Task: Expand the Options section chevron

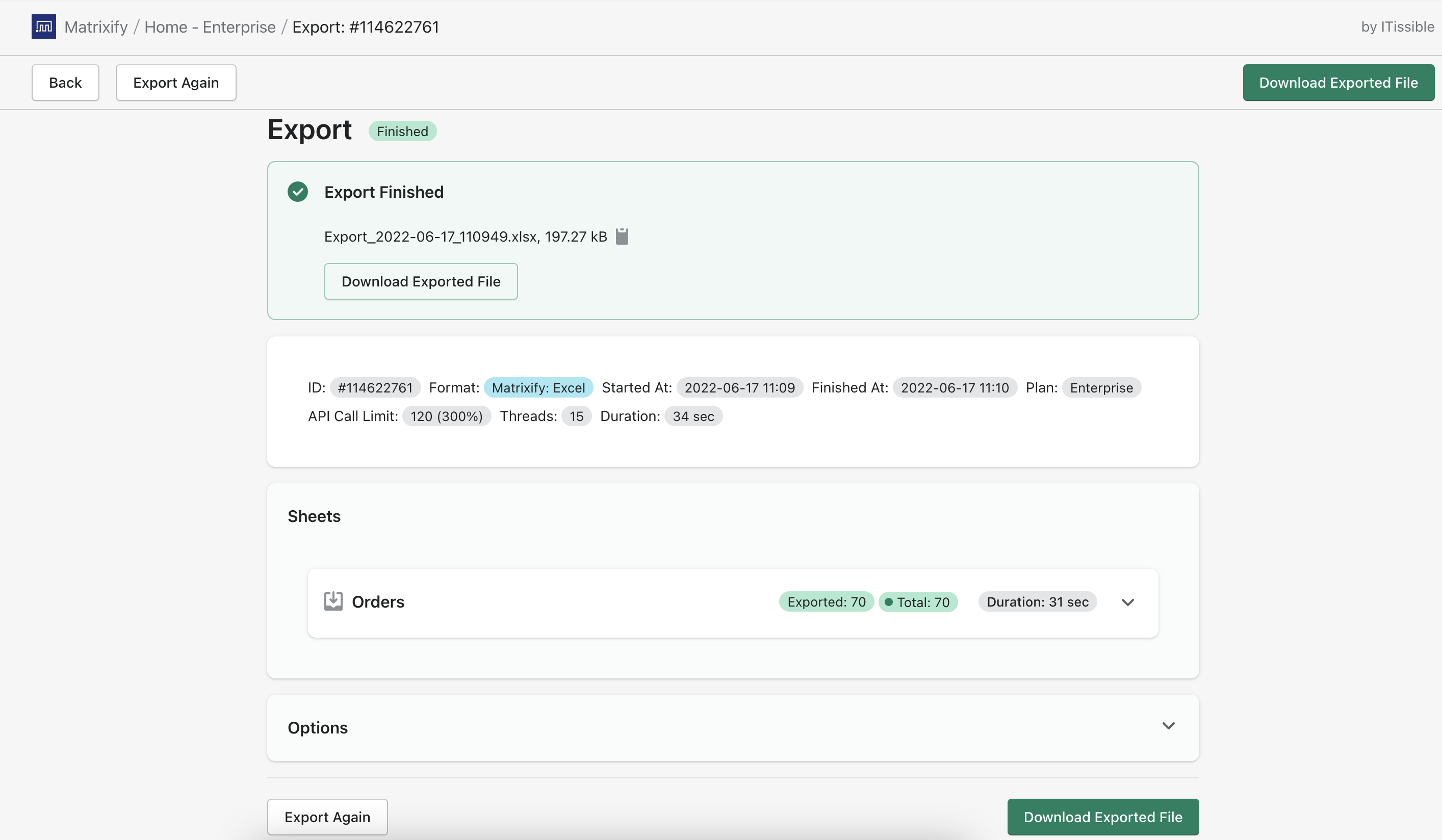Action: (x=1169, y=726)
